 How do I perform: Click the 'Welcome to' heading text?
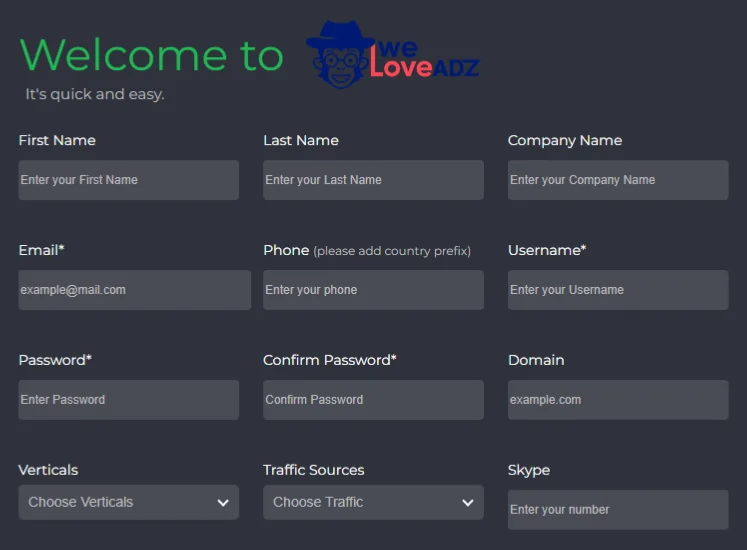point(151,55)
